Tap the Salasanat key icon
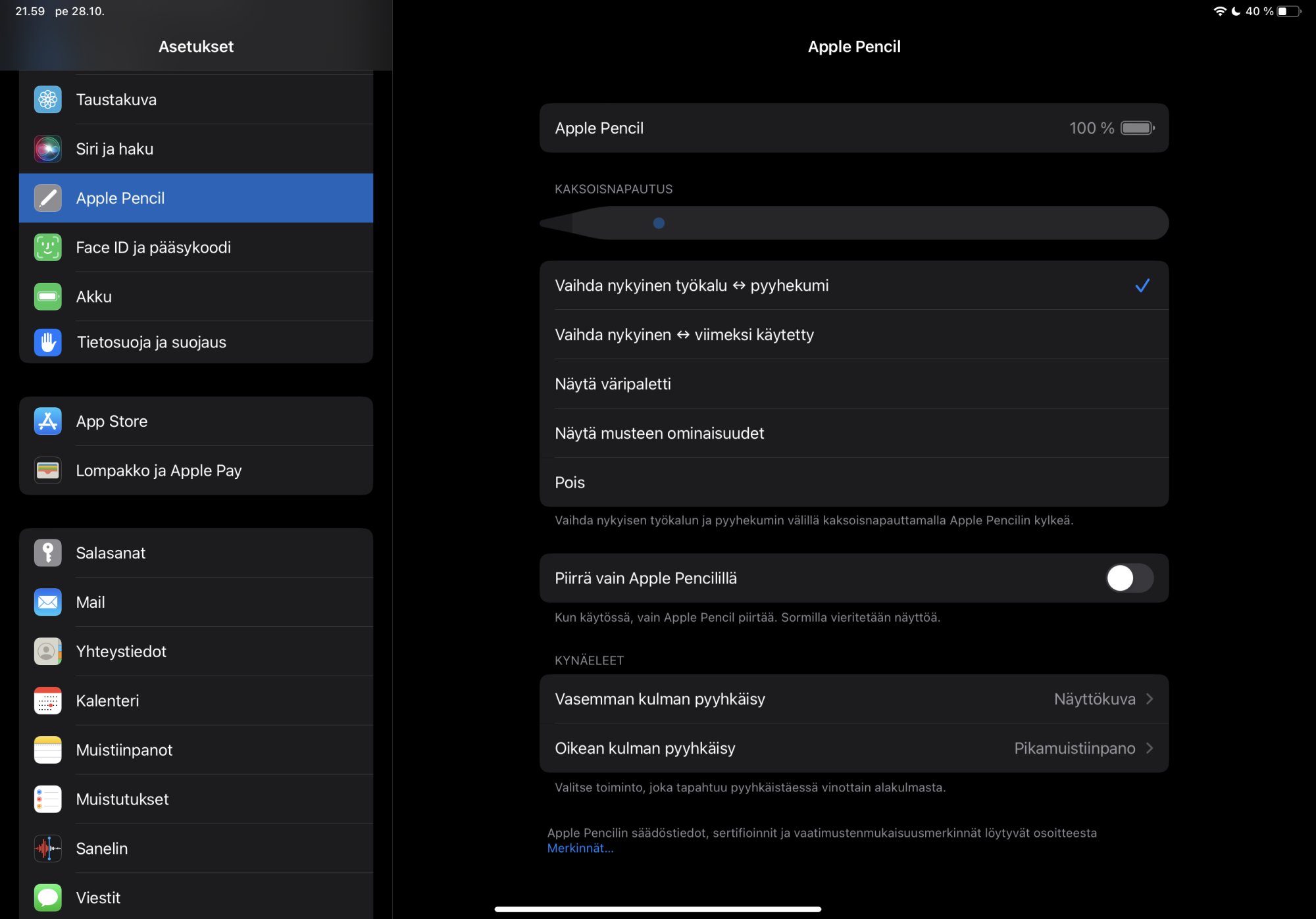Screen dimensions: 1316x919 (48, 553)
